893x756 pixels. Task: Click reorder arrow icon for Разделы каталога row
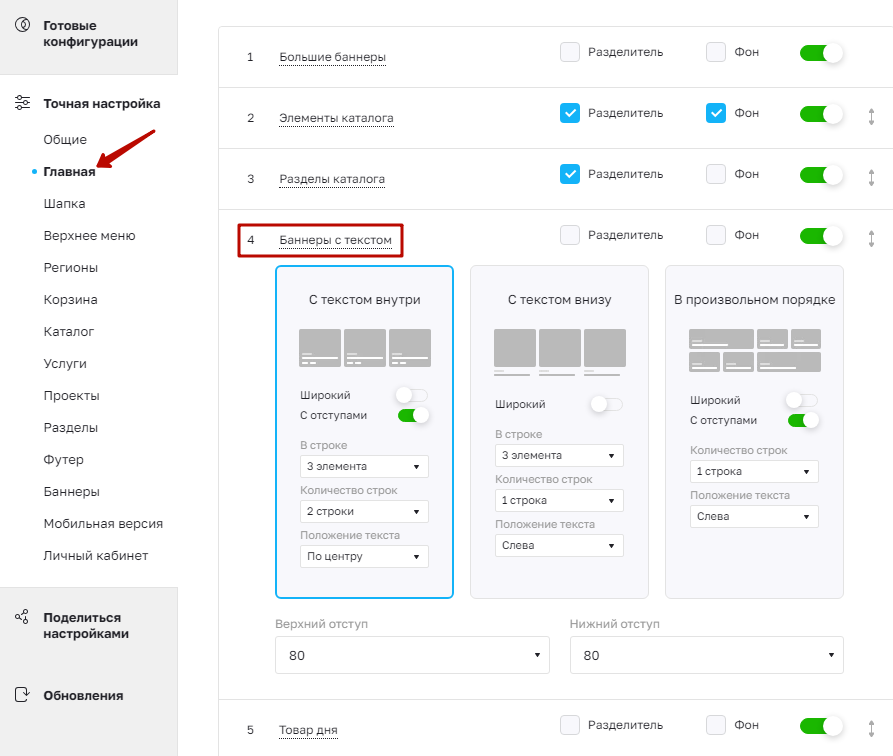click(871, 178)
